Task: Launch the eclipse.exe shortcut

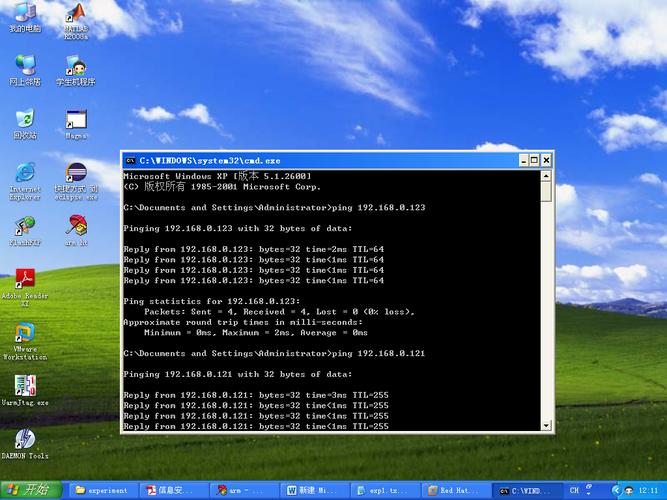Action: point(76,182)
